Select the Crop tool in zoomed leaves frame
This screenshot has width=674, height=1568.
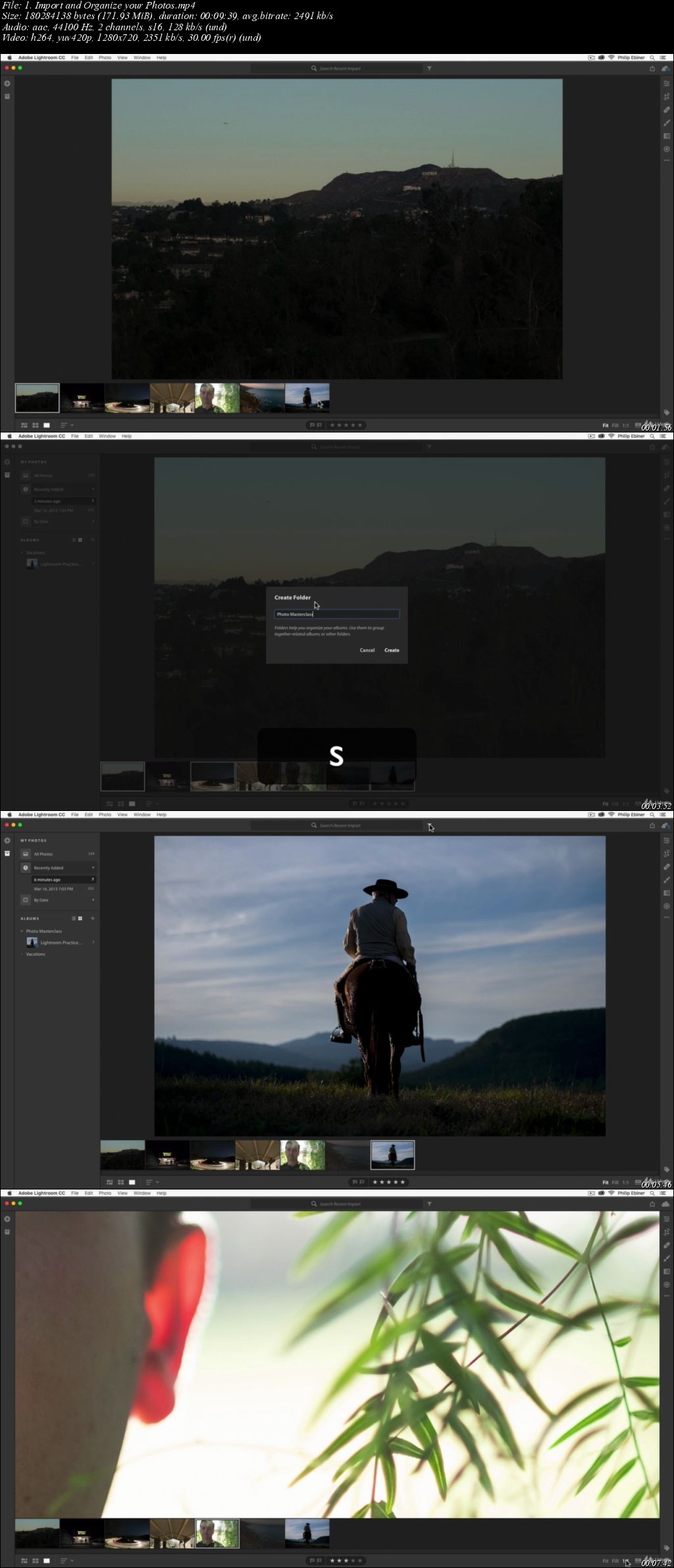coord(666,1232)
